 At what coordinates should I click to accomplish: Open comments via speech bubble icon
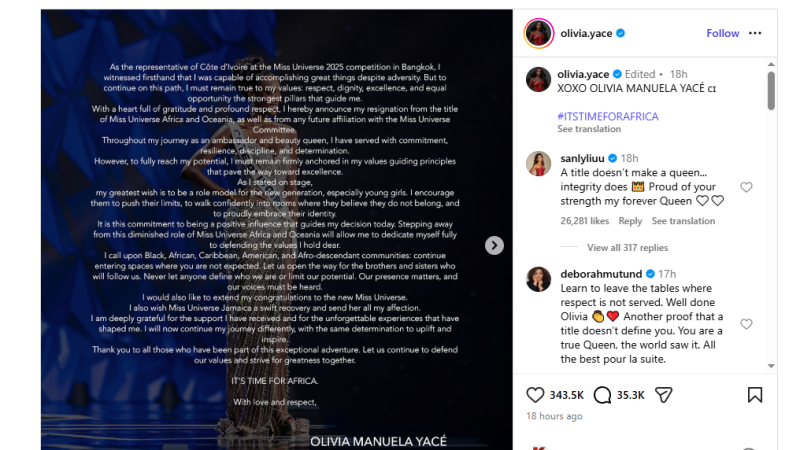click(x=602, y=395)
